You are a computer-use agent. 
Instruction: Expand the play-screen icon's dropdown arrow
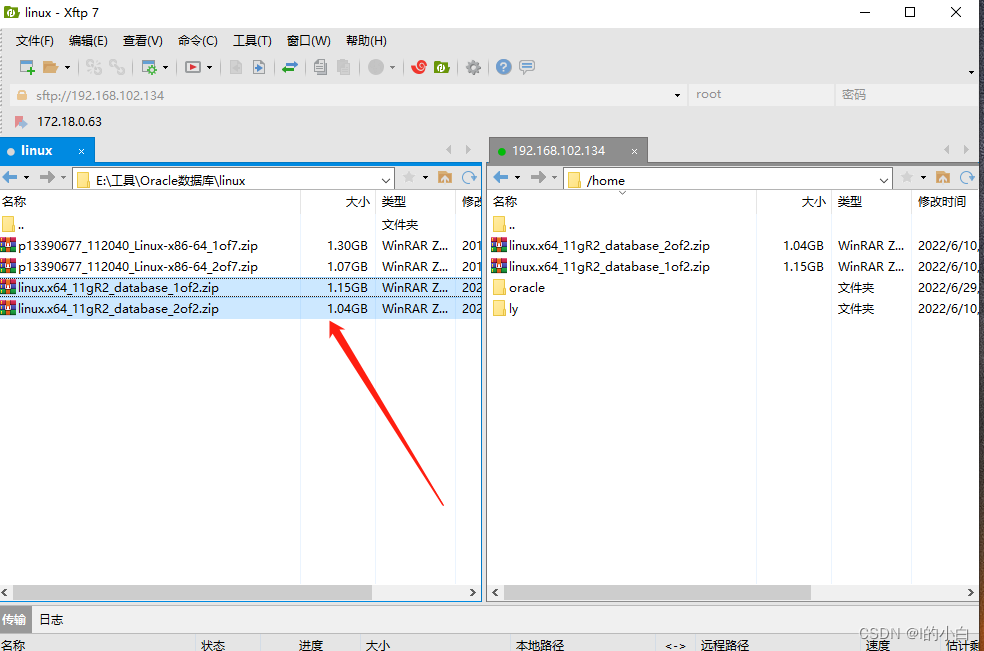click(209, 67)
